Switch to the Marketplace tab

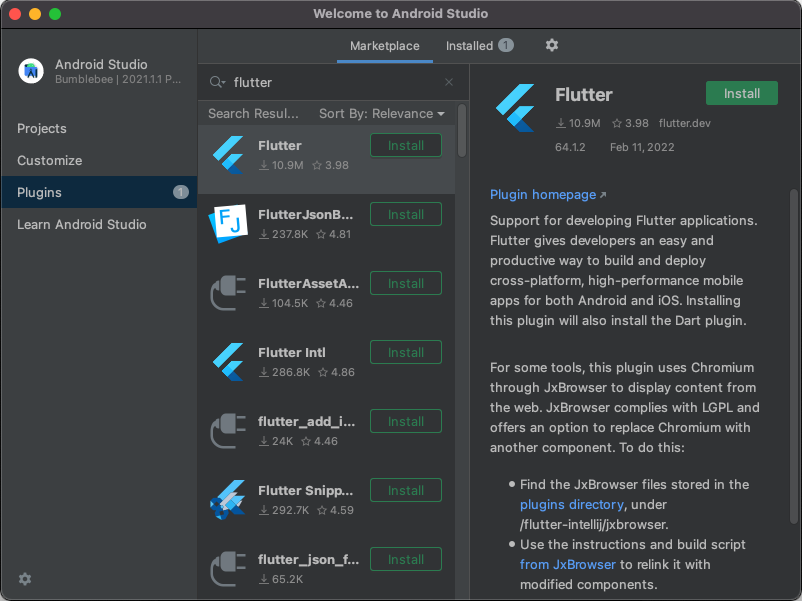[x=385, y=46]
